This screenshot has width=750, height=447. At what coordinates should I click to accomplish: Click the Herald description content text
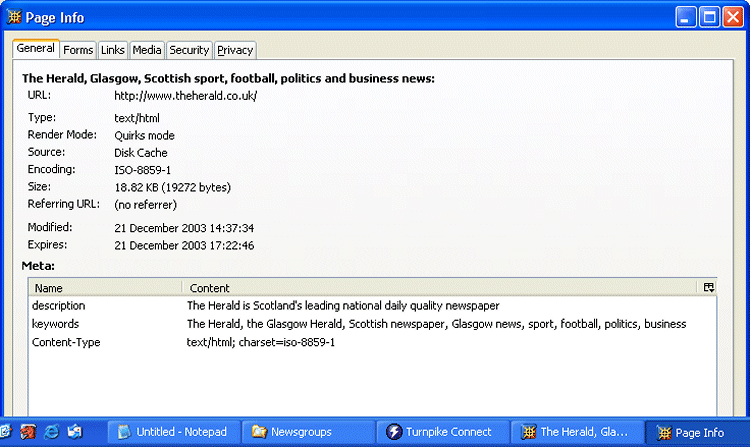click(343, 305)
